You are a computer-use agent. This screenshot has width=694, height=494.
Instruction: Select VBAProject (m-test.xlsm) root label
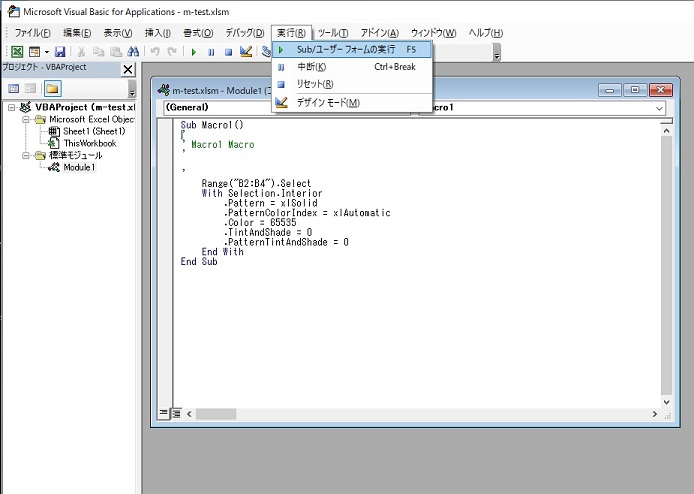pos(85,107)
